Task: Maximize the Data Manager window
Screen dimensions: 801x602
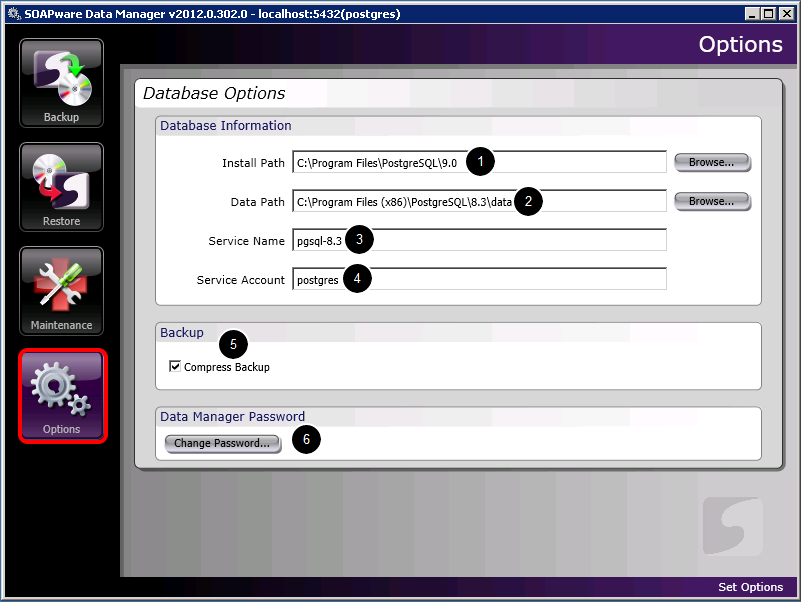Action: tap(768, 14)
